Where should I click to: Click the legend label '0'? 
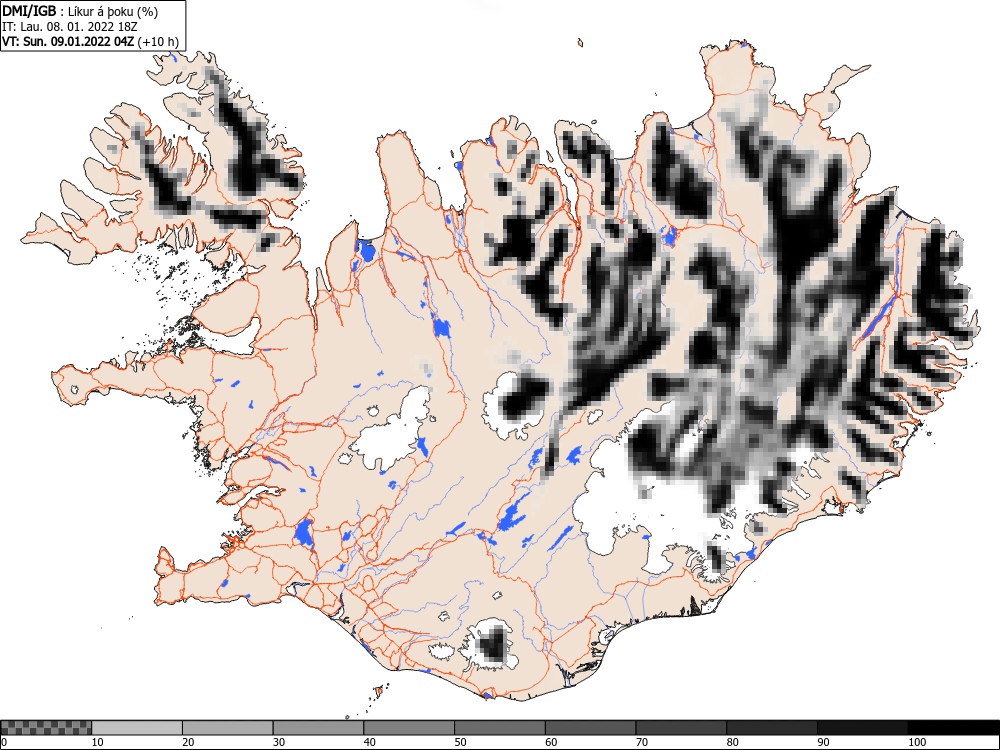click(4, 742)
